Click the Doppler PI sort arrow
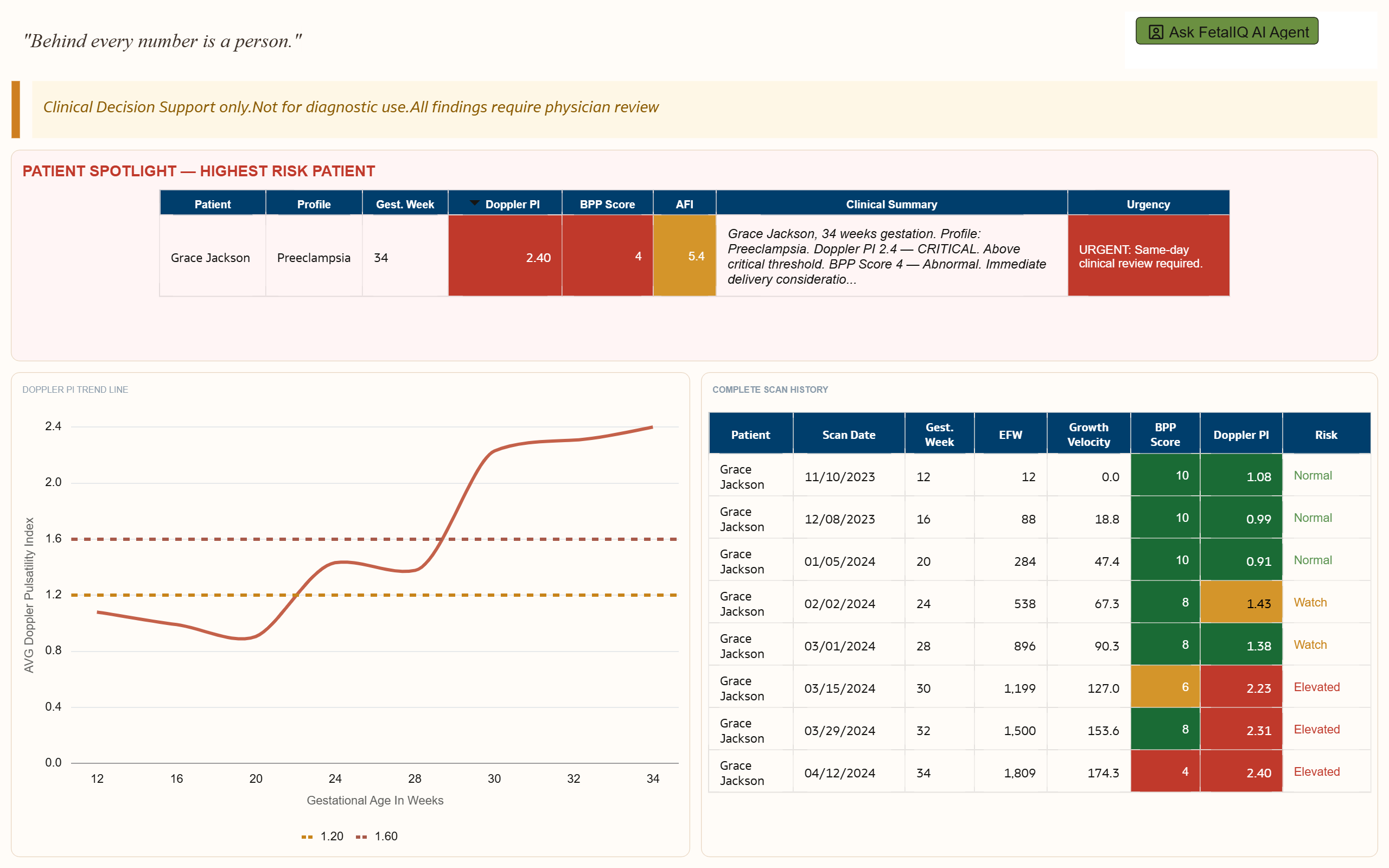1389x868 pixels. click(474, 202)
